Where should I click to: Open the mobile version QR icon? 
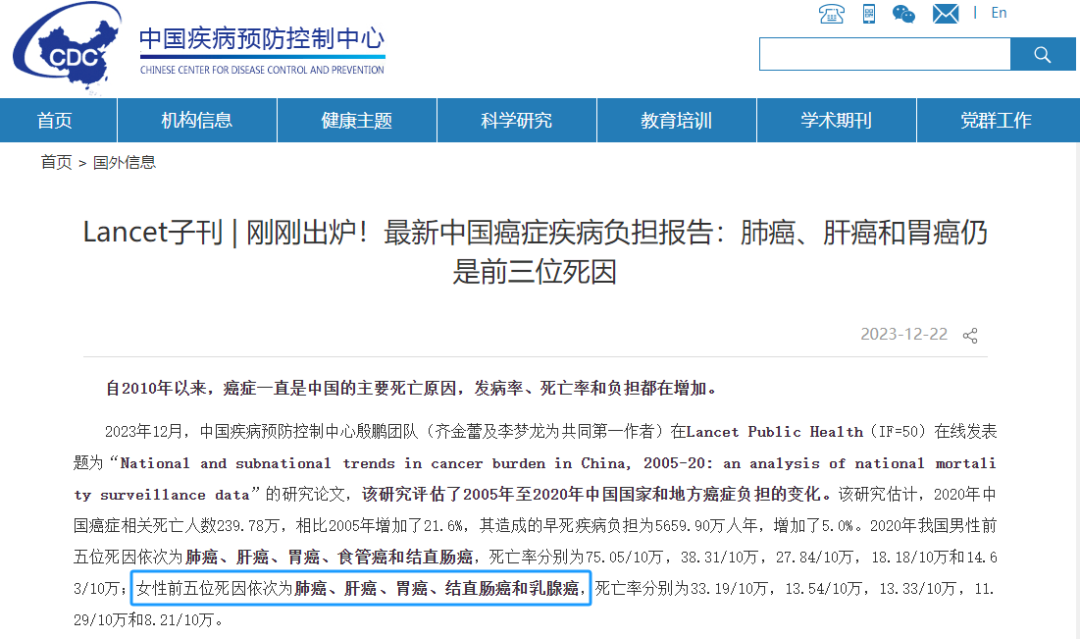[868, 14]
